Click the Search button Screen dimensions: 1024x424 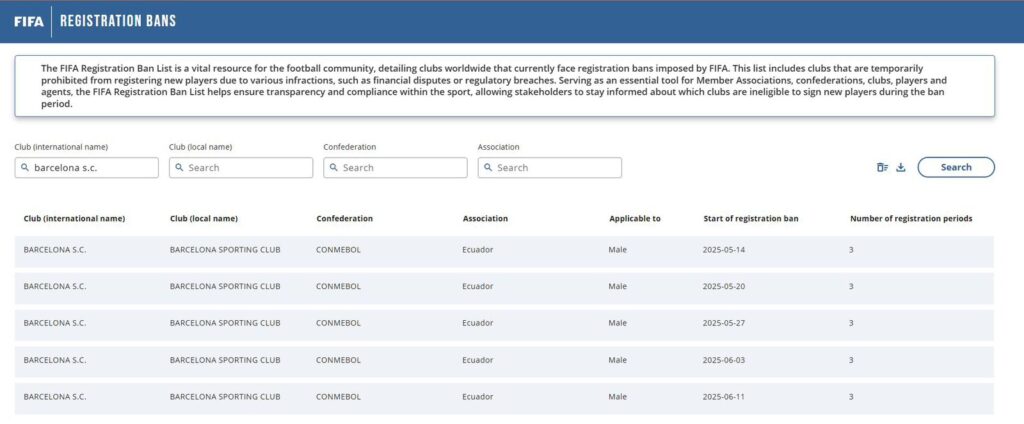point(956,167)
